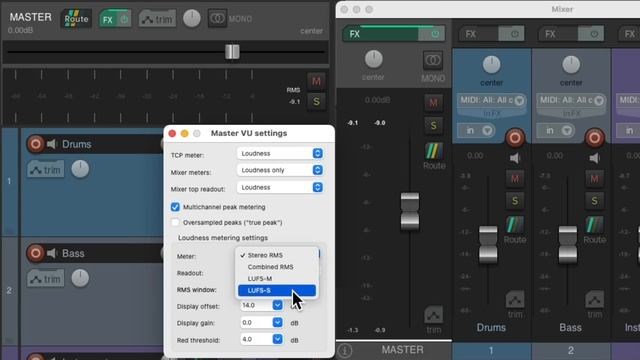Open Mixer master Route button
The width and height of the screenshot is (640, 360).
click(x=433, y=151)
